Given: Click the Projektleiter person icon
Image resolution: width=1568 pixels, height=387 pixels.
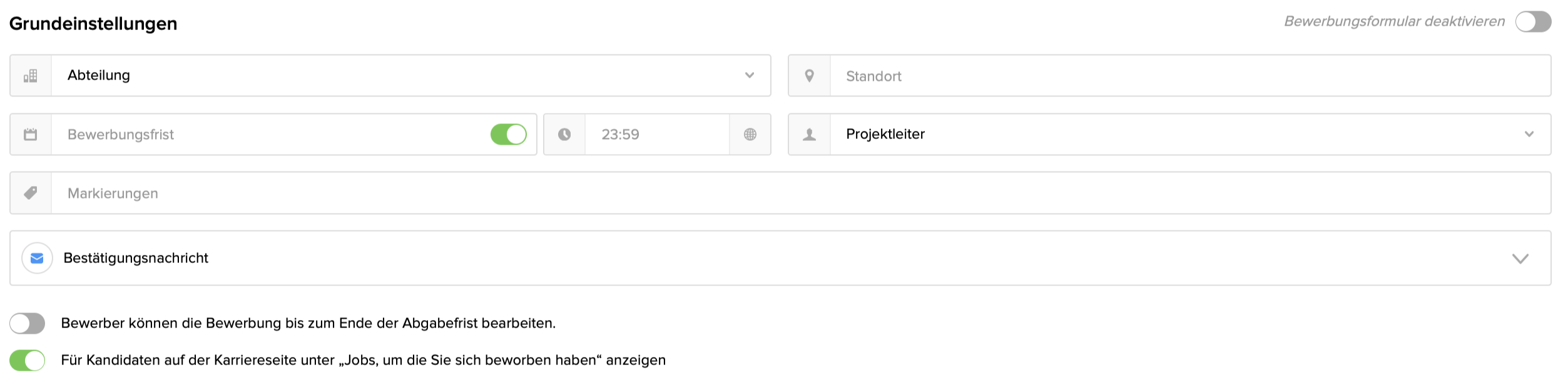Looking at the screenshot, I should coord(809,135).
